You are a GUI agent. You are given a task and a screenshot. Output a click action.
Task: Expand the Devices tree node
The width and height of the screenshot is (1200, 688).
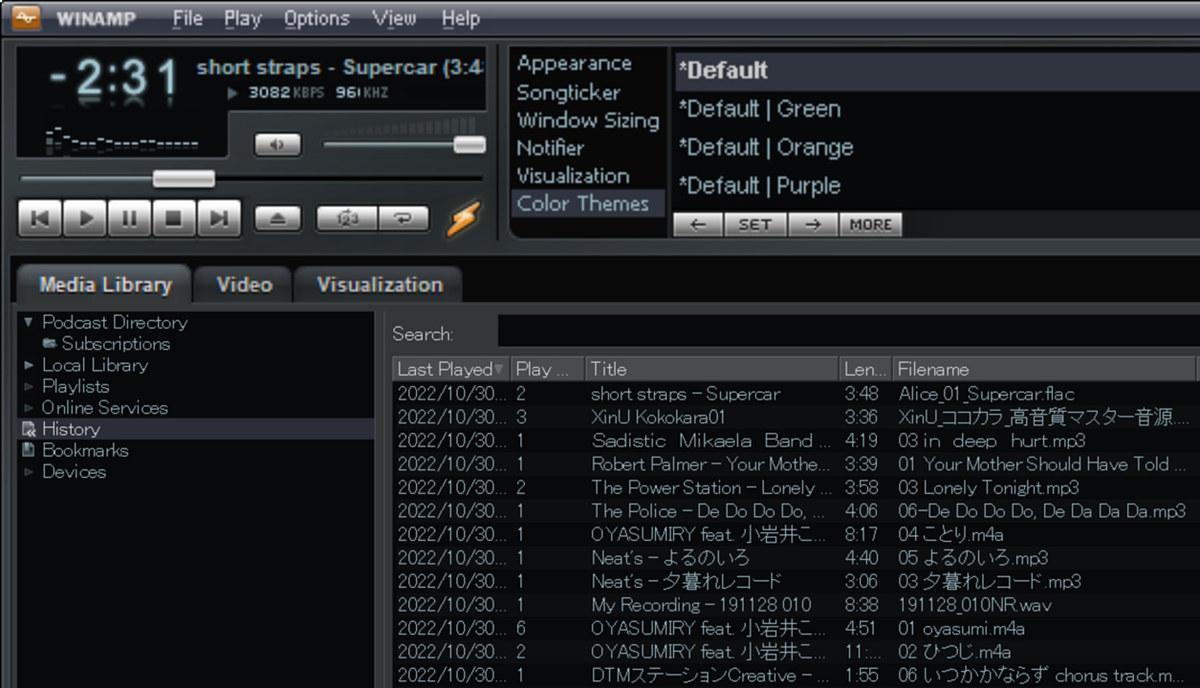pyautogui.click(x=28, y=472)
